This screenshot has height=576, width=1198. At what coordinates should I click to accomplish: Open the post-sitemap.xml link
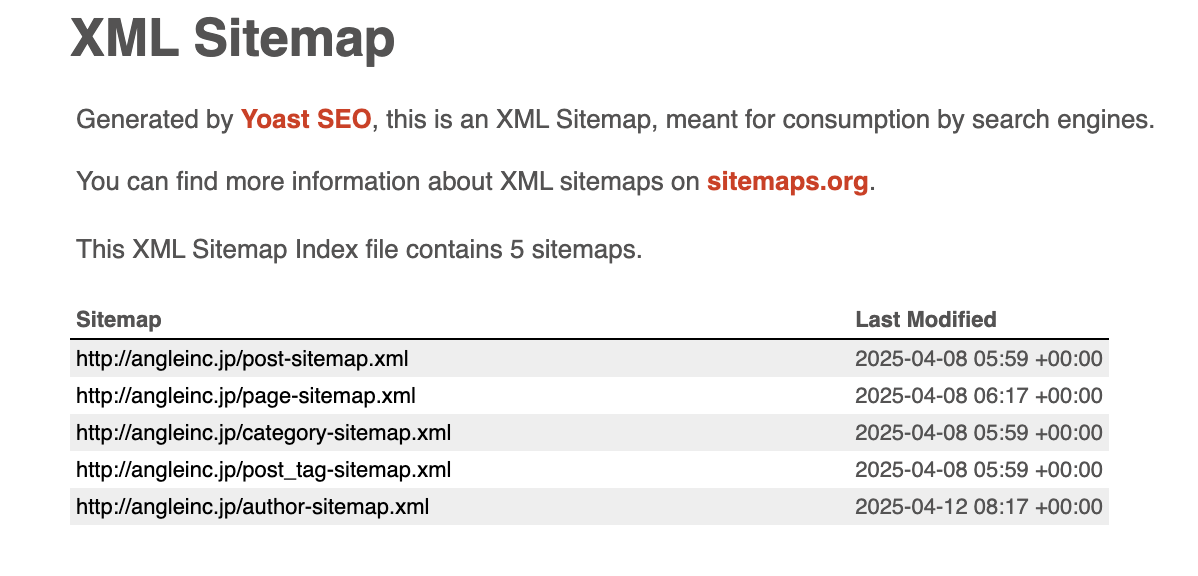242,359
